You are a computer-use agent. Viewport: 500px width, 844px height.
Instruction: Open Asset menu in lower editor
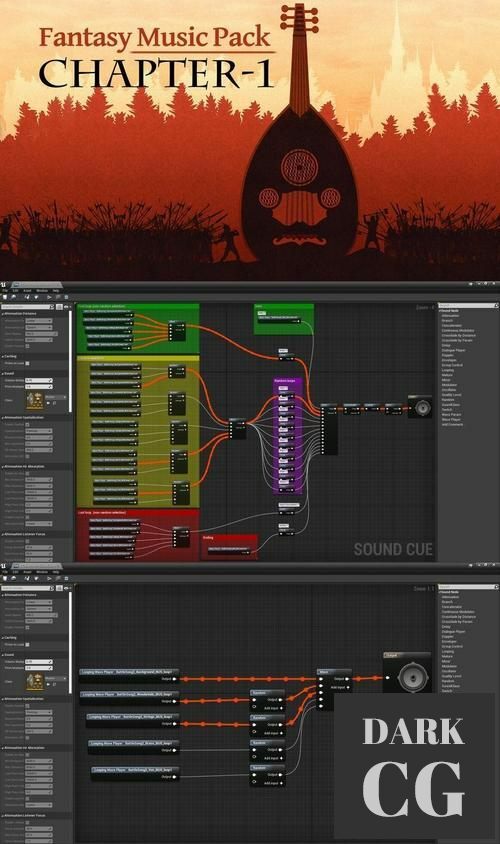tap(27, 572)
